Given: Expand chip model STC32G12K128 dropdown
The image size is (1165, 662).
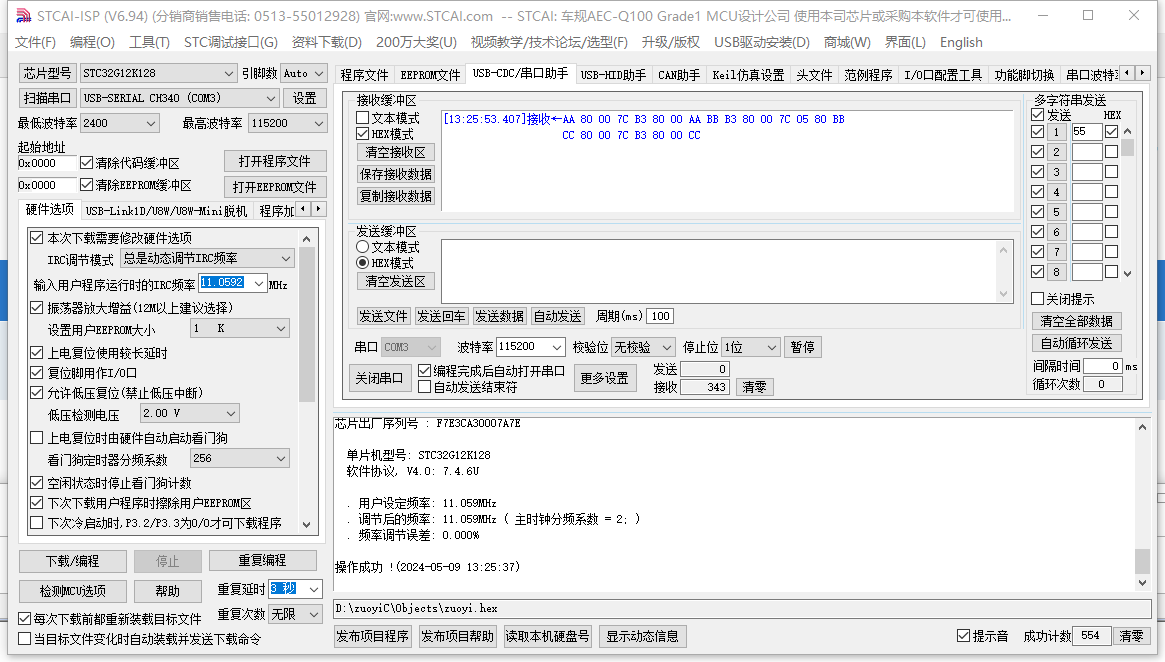Looking at the screenshot, I should tap(228, 73).
